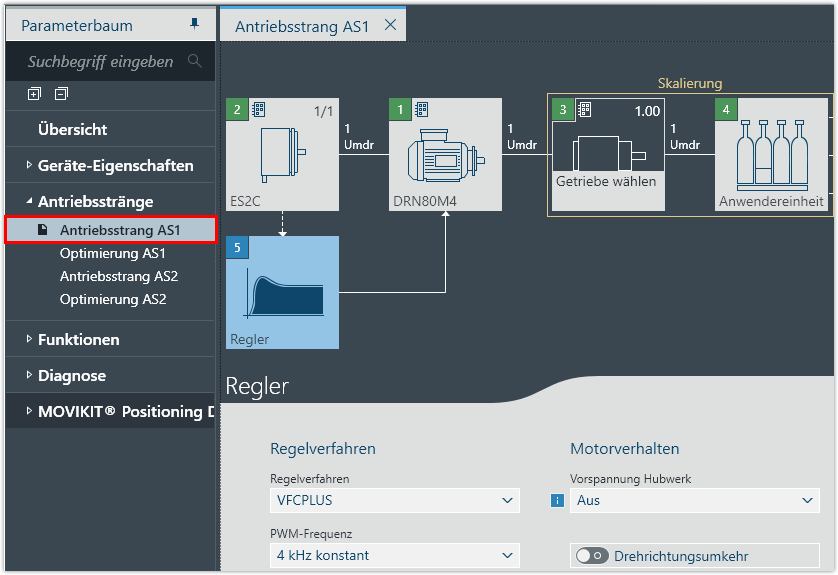Click the Anwendereinheit bottles icon
Viewport: 838px width, 575px height.
tap(771, 155)
